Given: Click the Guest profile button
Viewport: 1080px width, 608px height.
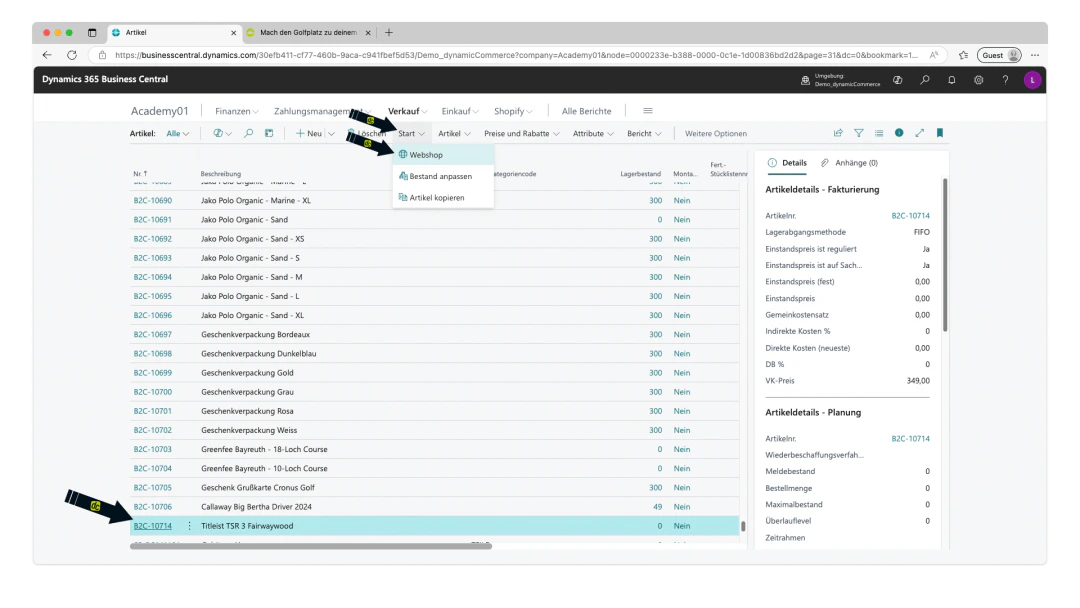Looking at the screenshot, I should pyautogui.click(x=999, y=55).
